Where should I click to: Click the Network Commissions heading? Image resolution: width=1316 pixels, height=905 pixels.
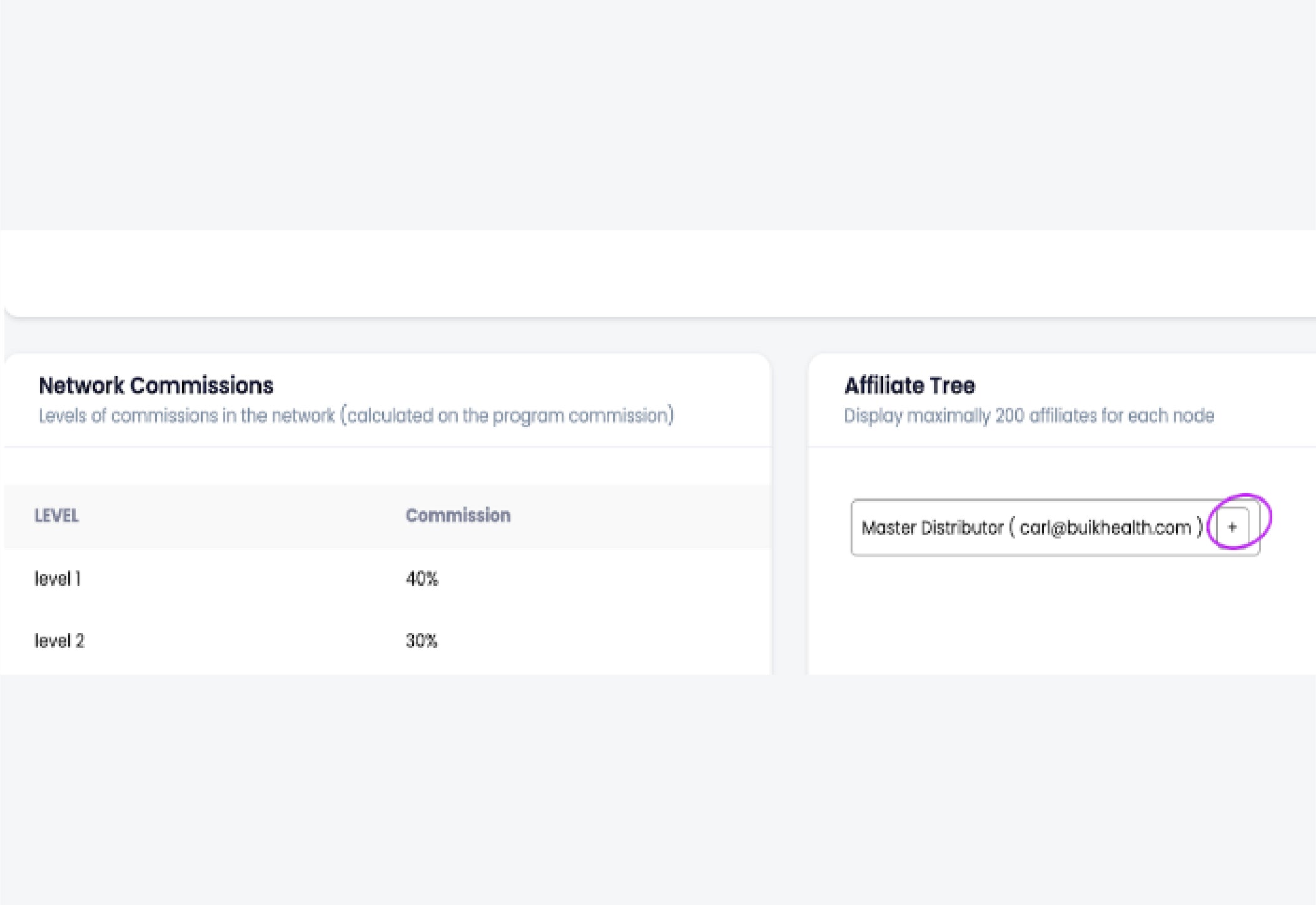[x=156, y=386]
